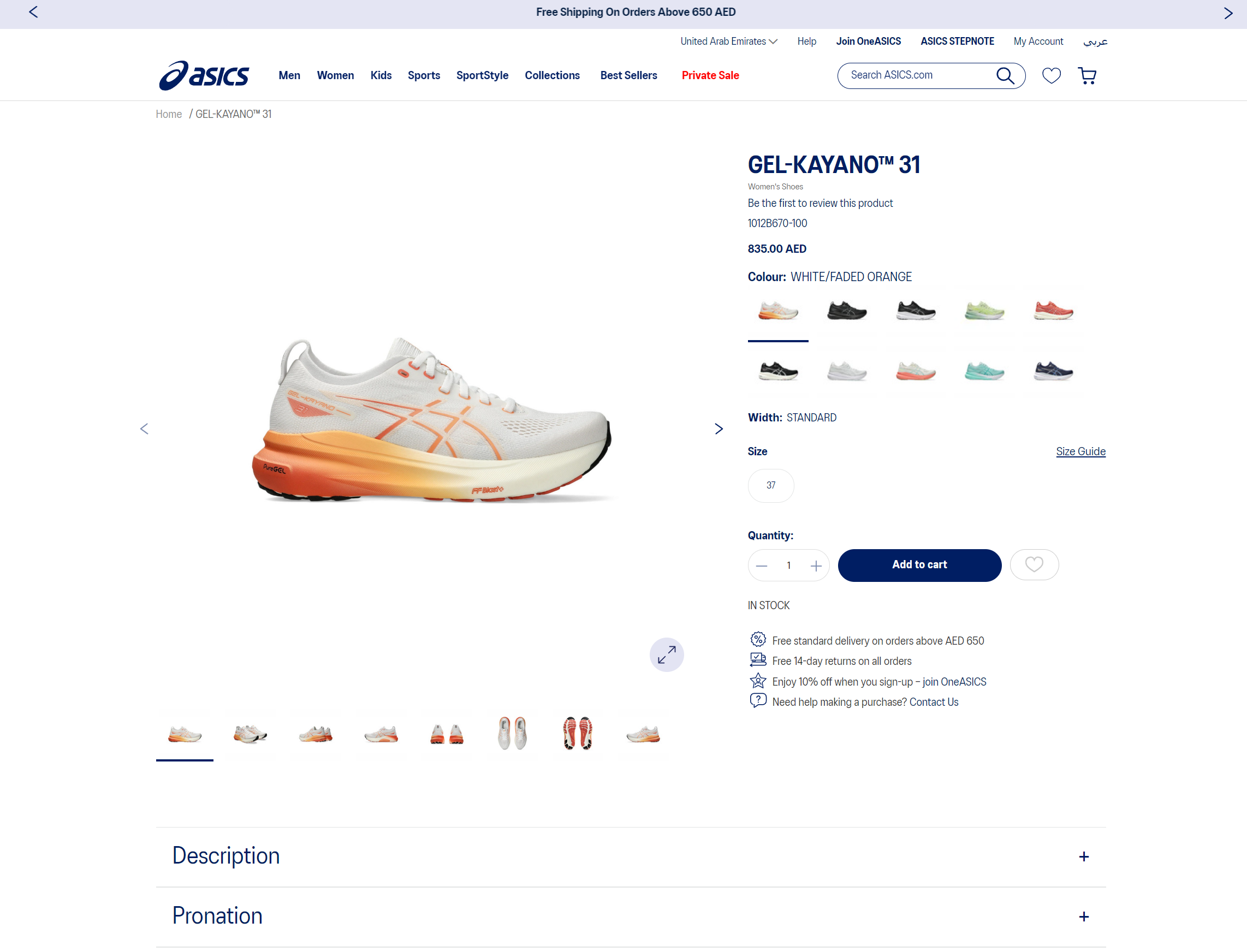
Task: Expand the Pronation section
Action: [x=1083, y=917]
